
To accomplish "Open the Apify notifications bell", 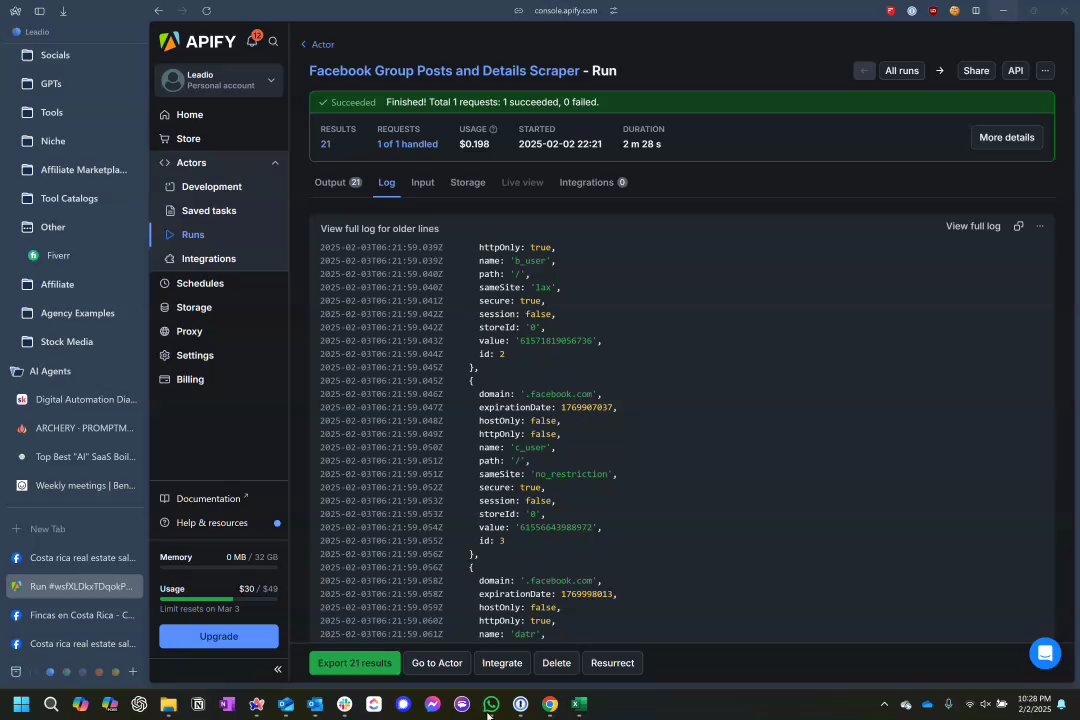I will 252,41.
